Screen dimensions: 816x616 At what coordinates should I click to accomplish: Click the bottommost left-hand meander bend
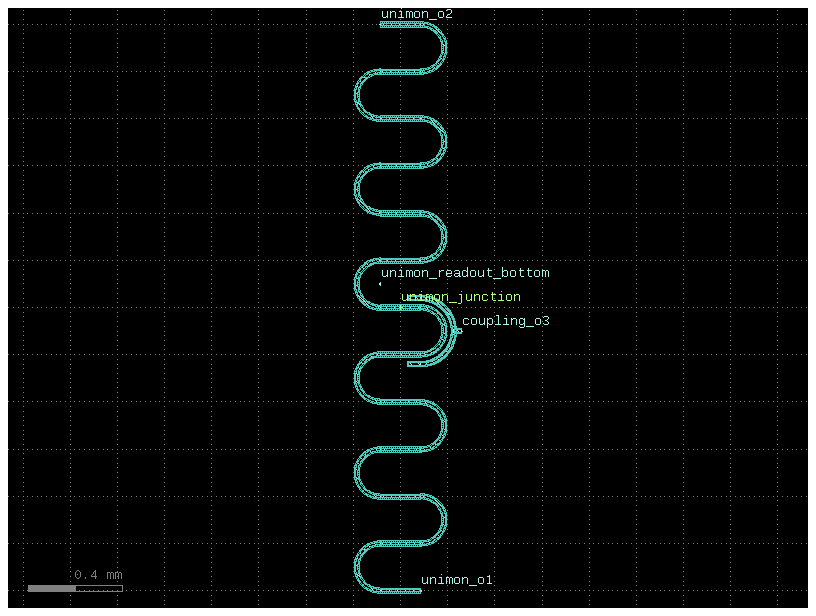pyautogui.click(x=356, y=567)
